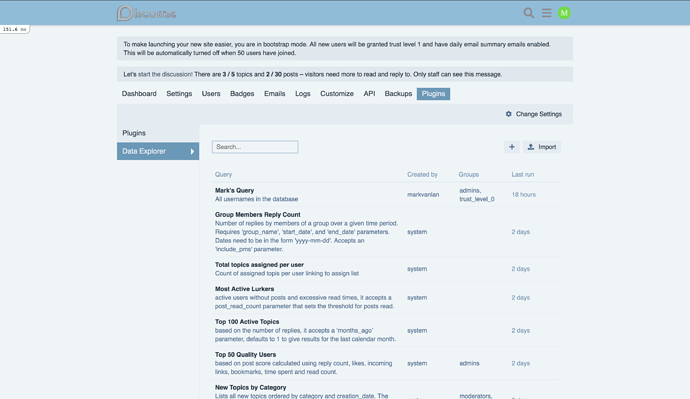
Task: Open the search magnifier icon in header
Action: (x=529, y=13)
